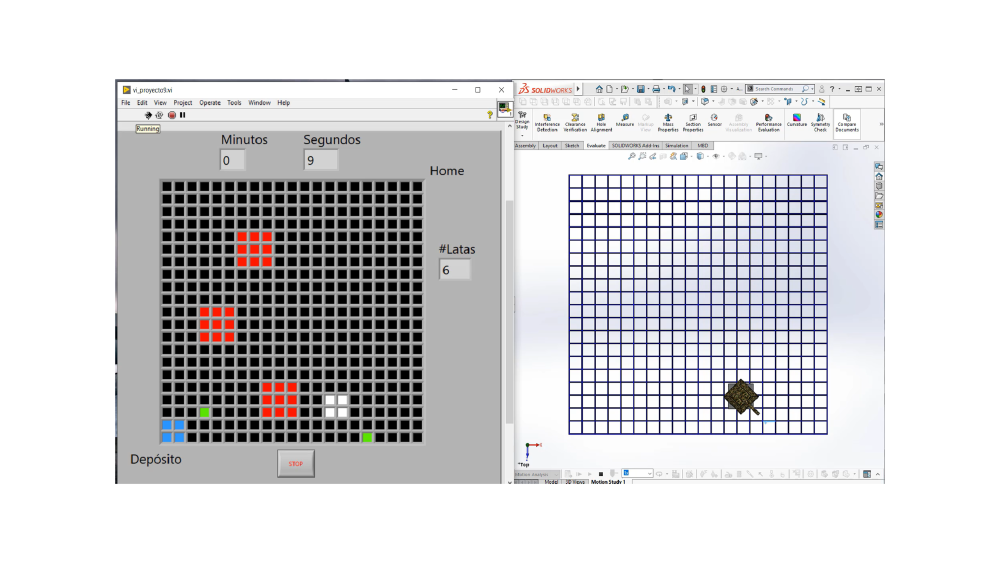This screenshot has width=1000, height=563.
Task: Click the LabVIEW vertical scrollbar thumb
Action: (509, 312)
